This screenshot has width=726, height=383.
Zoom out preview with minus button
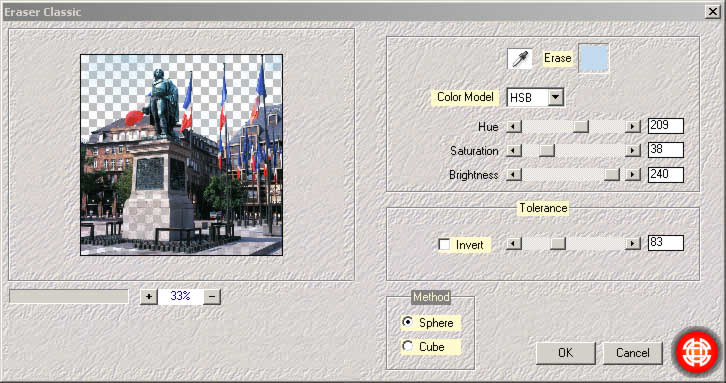point(212,296)
